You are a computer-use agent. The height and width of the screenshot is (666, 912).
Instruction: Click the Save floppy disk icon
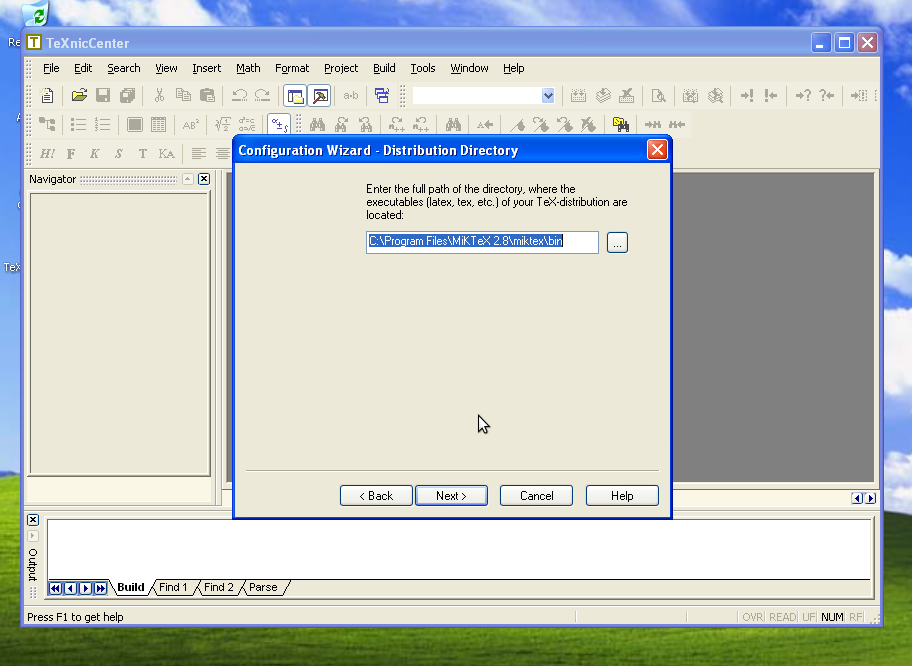click(x=103, y=95)
